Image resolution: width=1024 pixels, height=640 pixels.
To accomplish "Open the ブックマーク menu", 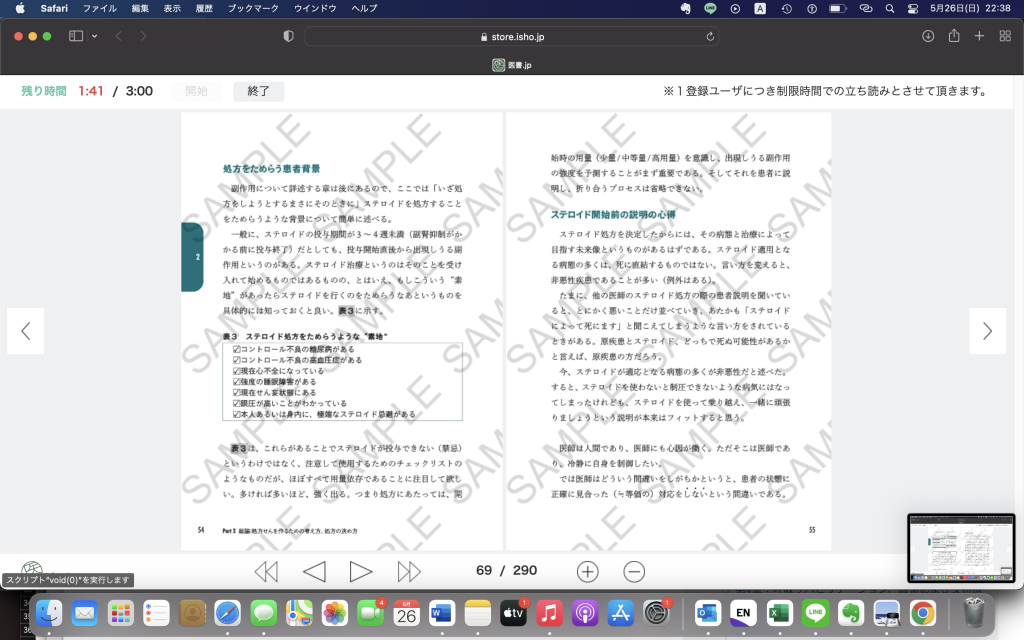I will tap(253, 8).
